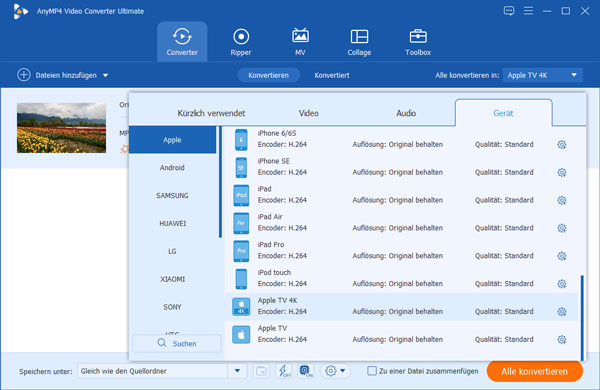Click the Apple TV device icon
Viewport: 600px width, 390px height.
pos(241,335)
